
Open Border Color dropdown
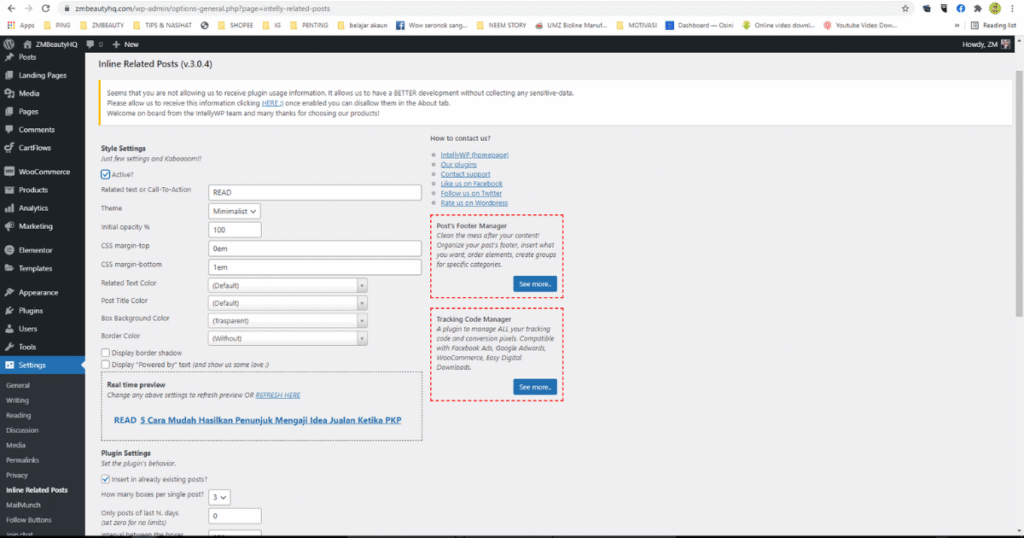tap(288, 338)
